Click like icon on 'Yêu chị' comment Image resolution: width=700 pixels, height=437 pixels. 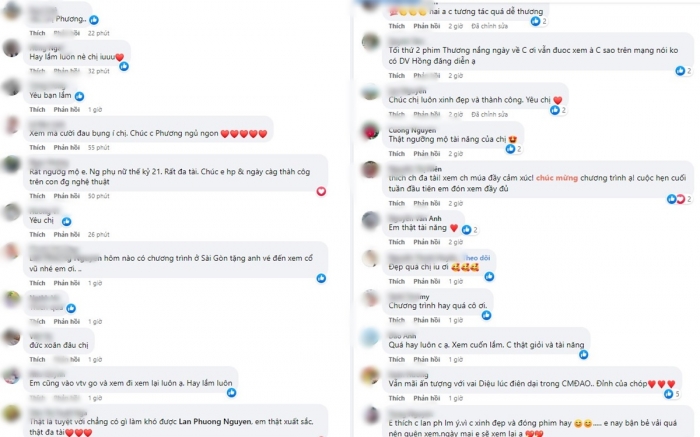click(x=67, y=221)
